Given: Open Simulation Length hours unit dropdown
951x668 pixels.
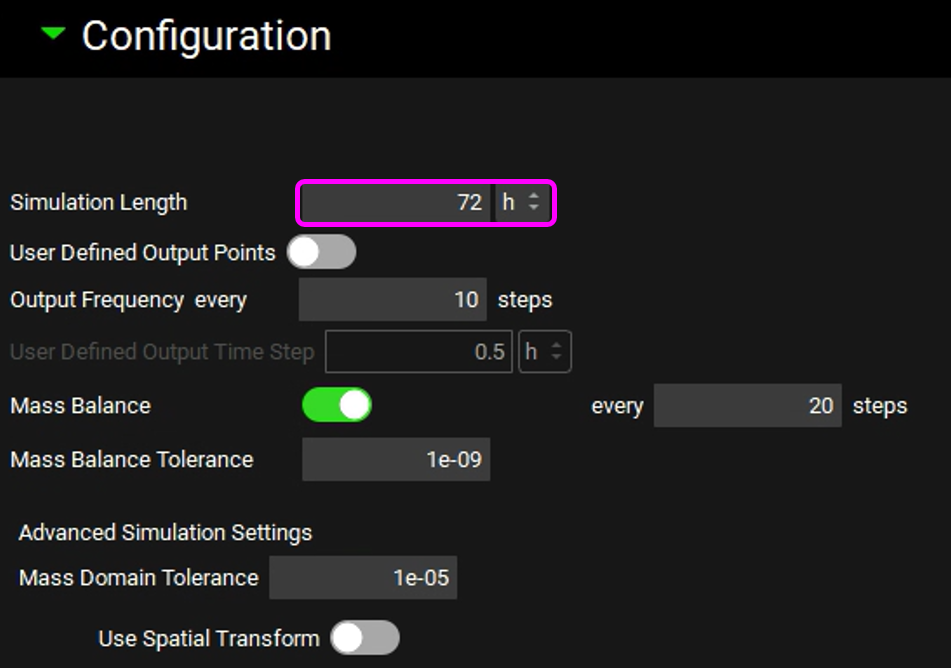Looking at the screenshot, I should pos(522,203).
